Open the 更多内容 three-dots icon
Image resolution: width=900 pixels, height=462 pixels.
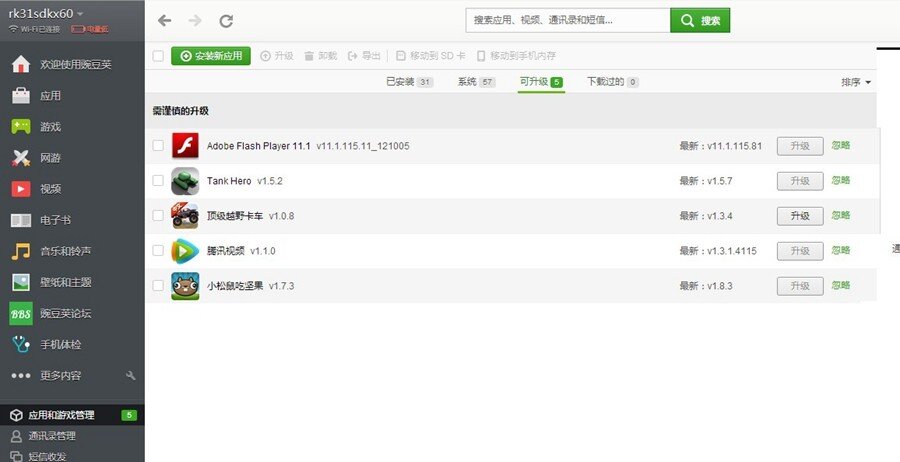pyautogui.click(x=21, y=376)
